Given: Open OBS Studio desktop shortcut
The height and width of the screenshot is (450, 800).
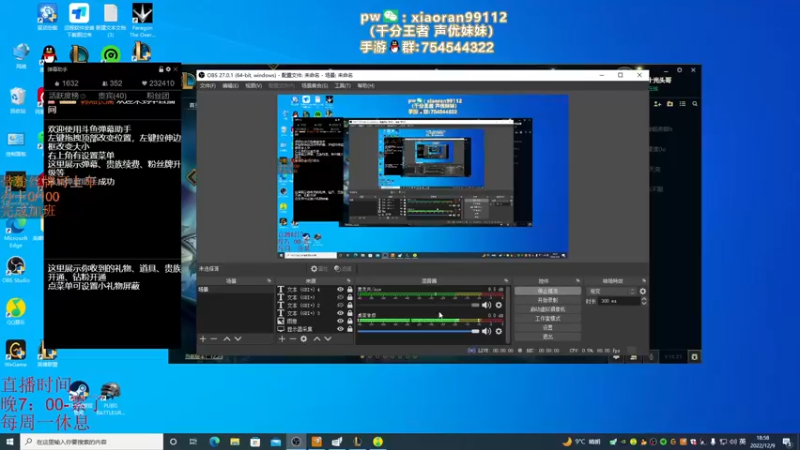Looking at the screenshot, I should (x=15, y=269).
